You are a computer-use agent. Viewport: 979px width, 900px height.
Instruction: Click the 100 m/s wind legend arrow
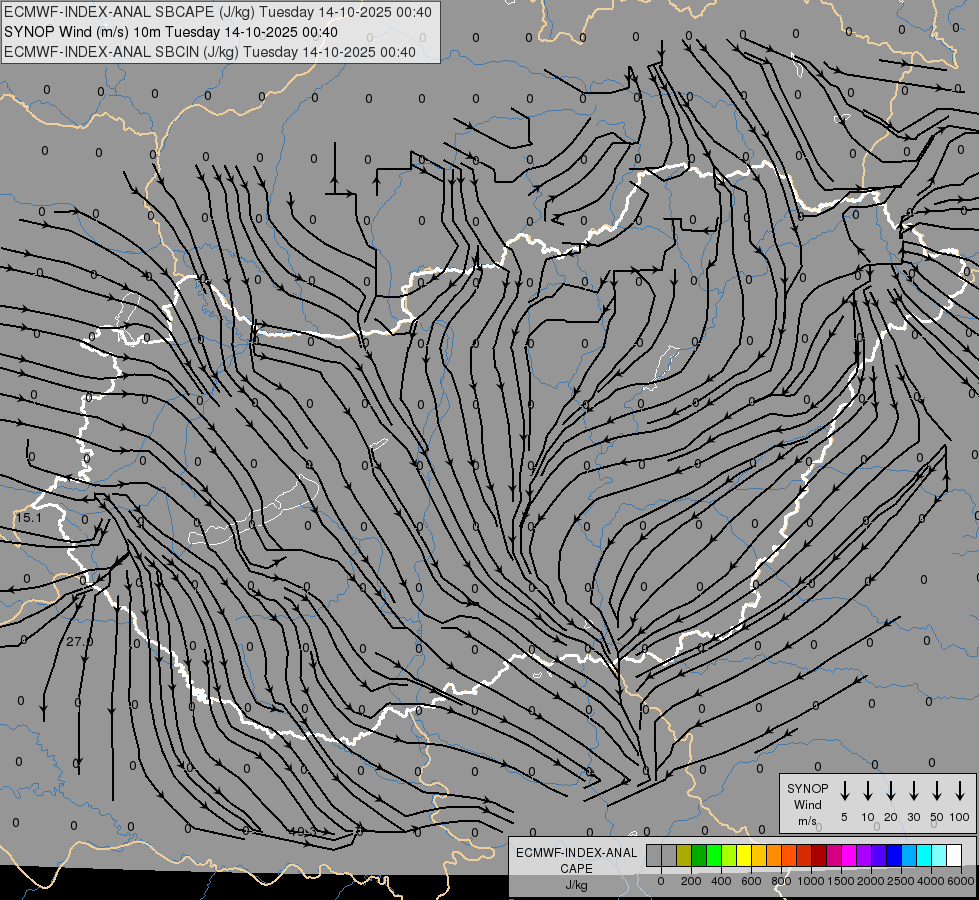(x=960, y=791)
